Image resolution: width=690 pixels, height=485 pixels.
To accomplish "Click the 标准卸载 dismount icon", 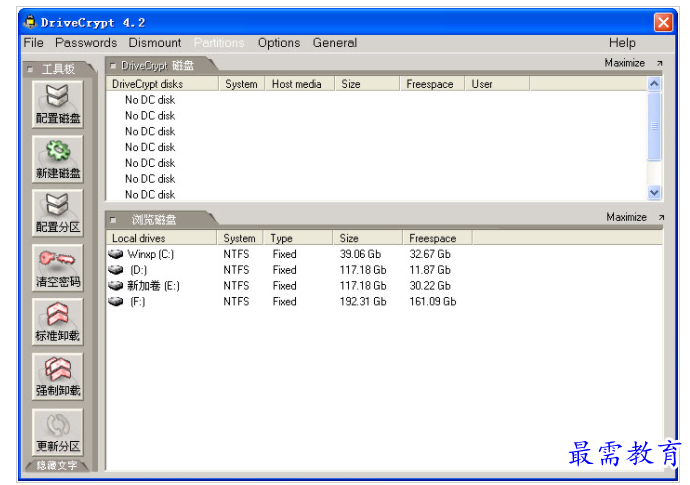I will pyautogui.click(x=58, y=323).
